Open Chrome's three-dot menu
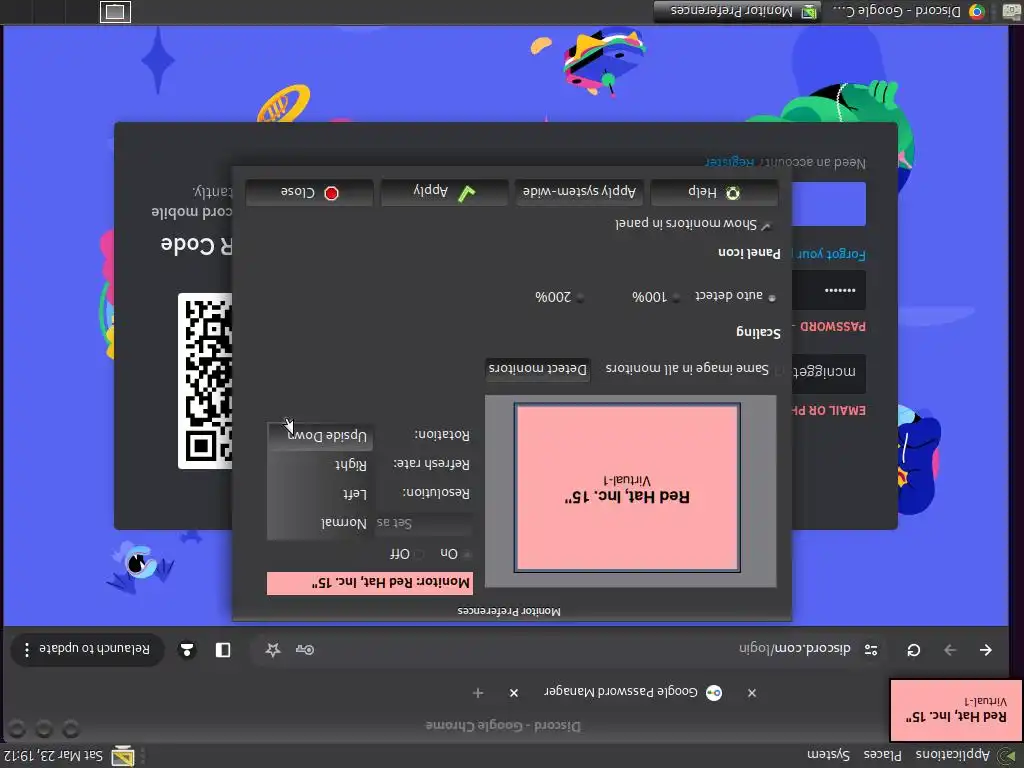The height and width of the screenshot is (768, 1024). pyautogui.click(x=27, y=650)
